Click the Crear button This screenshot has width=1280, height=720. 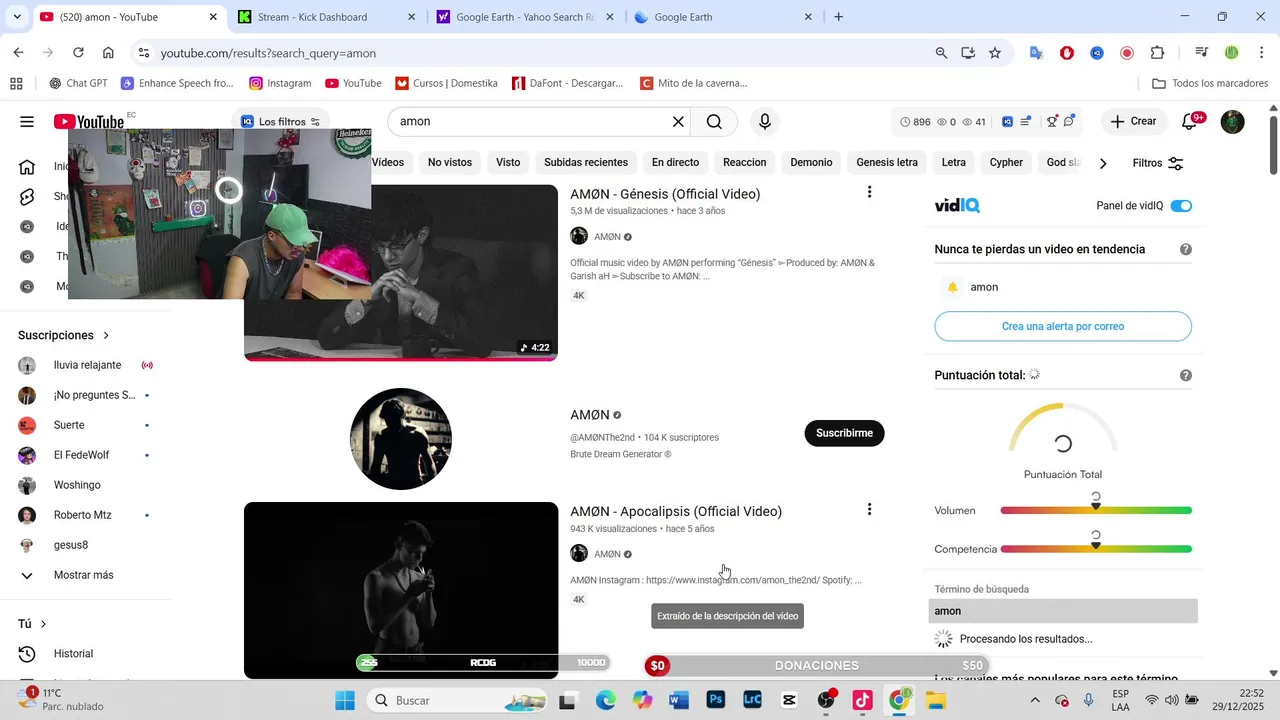coord(1135,122)
